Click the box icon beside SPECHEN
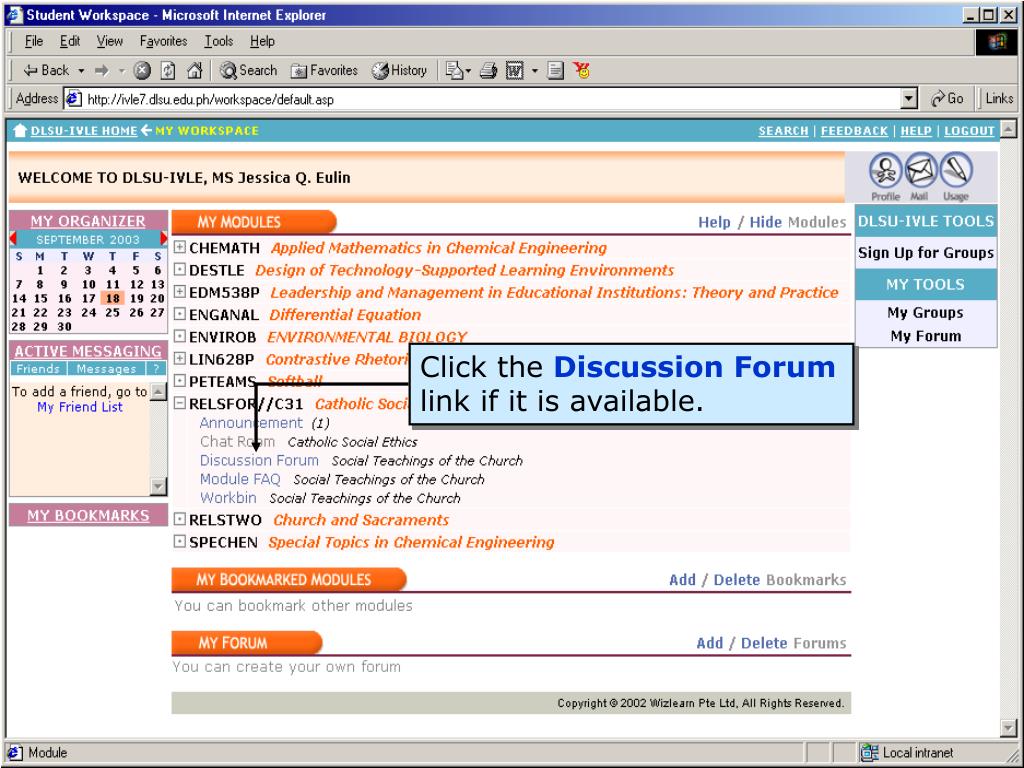The height and width of the screenshot is (768, 1024). (180, 541)
